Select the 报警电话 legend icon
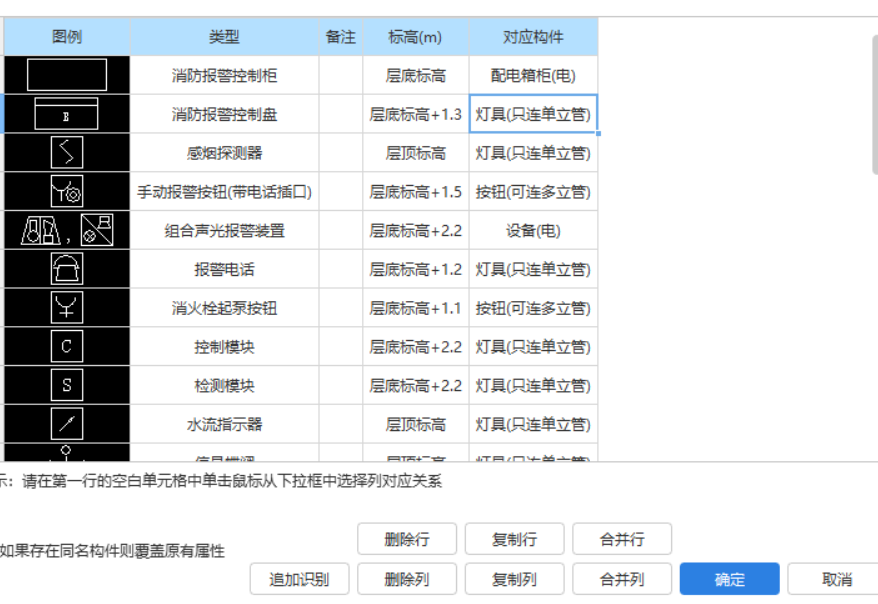This screenshot has height=604, width=878. click(67, 269)
